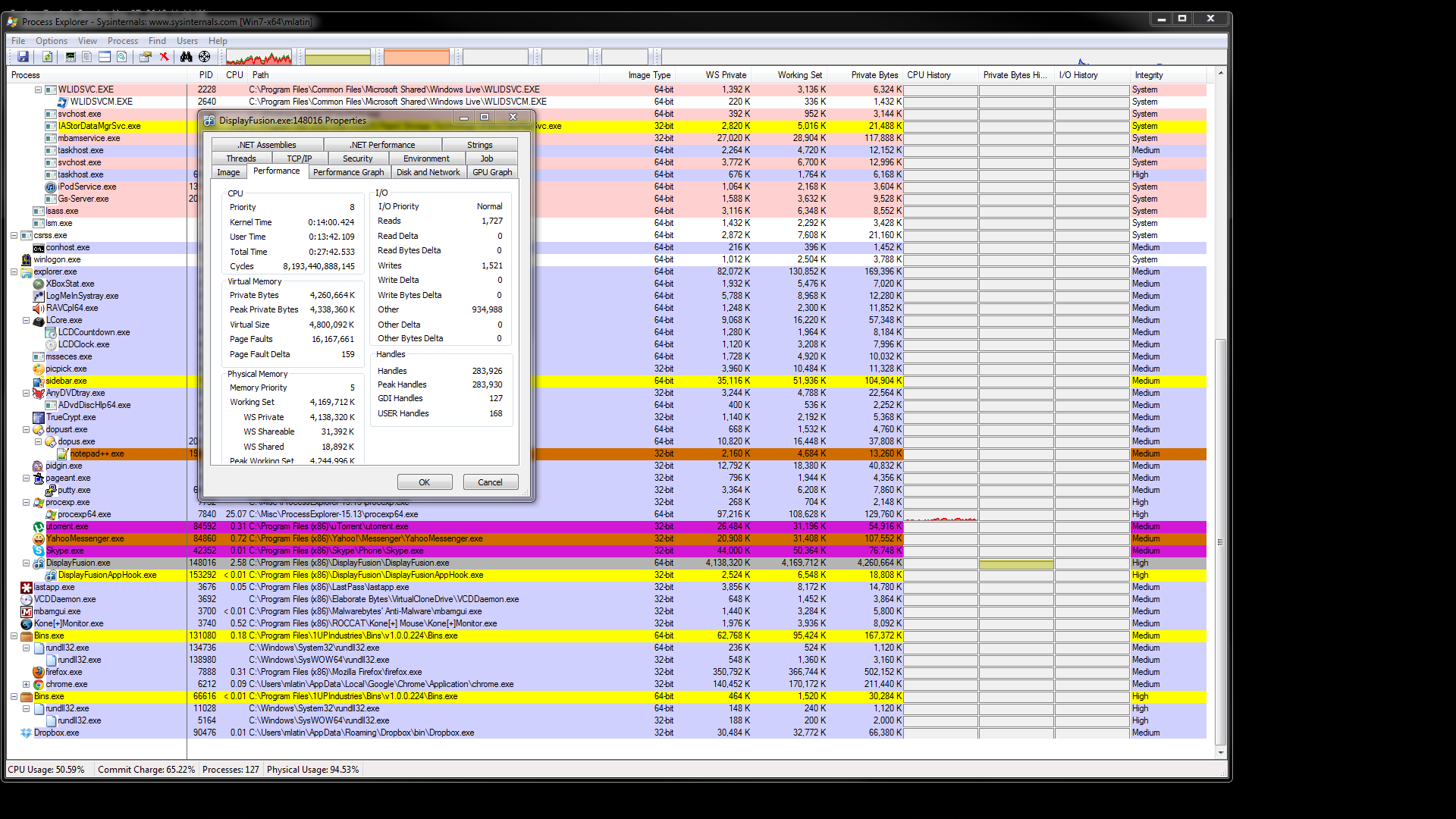
Task: Click the Save toolbar icon
Action: click(x=23, y=57)
